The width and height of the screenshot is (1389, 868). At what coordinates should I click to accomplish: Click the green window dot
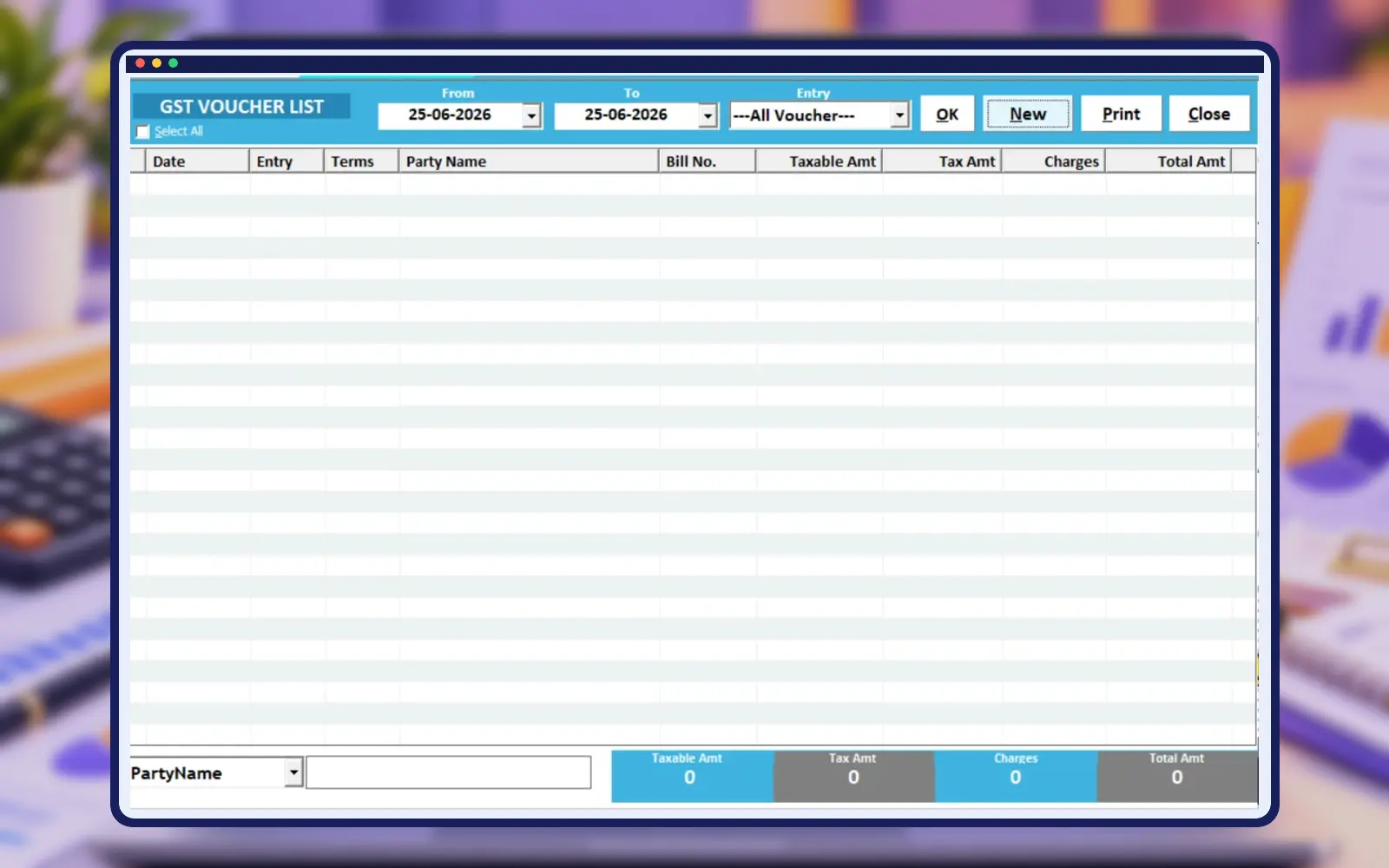pos(173,63)
